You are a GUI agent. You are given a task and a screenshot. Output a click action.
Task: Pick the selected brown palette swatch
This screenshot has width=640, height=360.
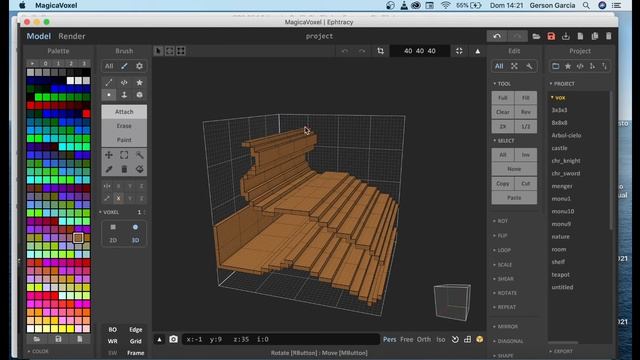tap(78, 238)
